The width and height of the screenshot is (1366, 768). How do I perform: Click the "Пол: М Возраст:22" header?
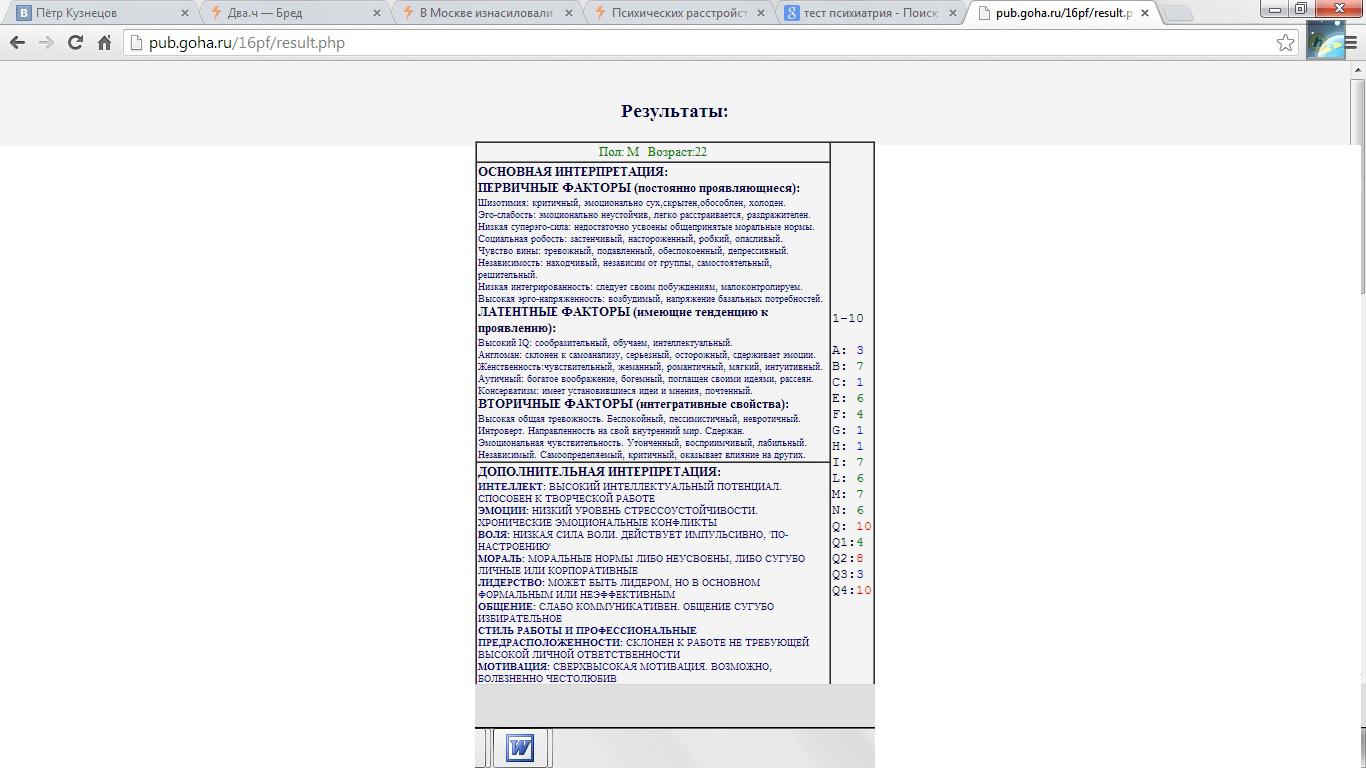[x=653, y=152]
